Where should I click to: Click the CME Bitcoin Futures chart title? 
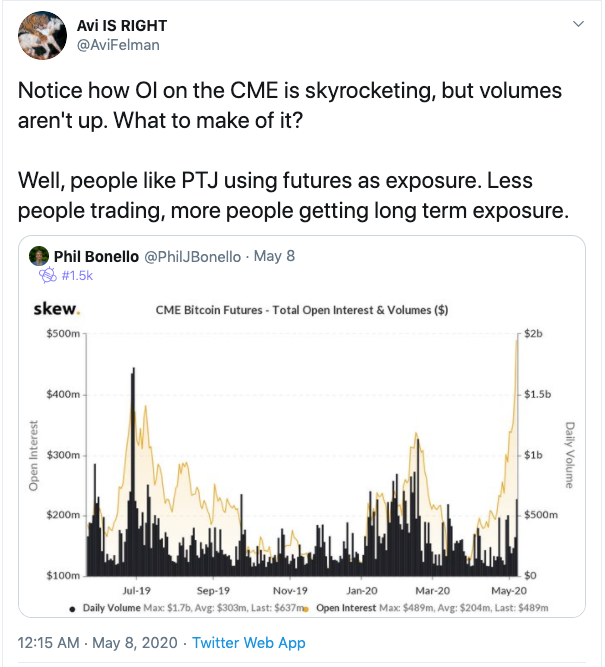point(302,310)
